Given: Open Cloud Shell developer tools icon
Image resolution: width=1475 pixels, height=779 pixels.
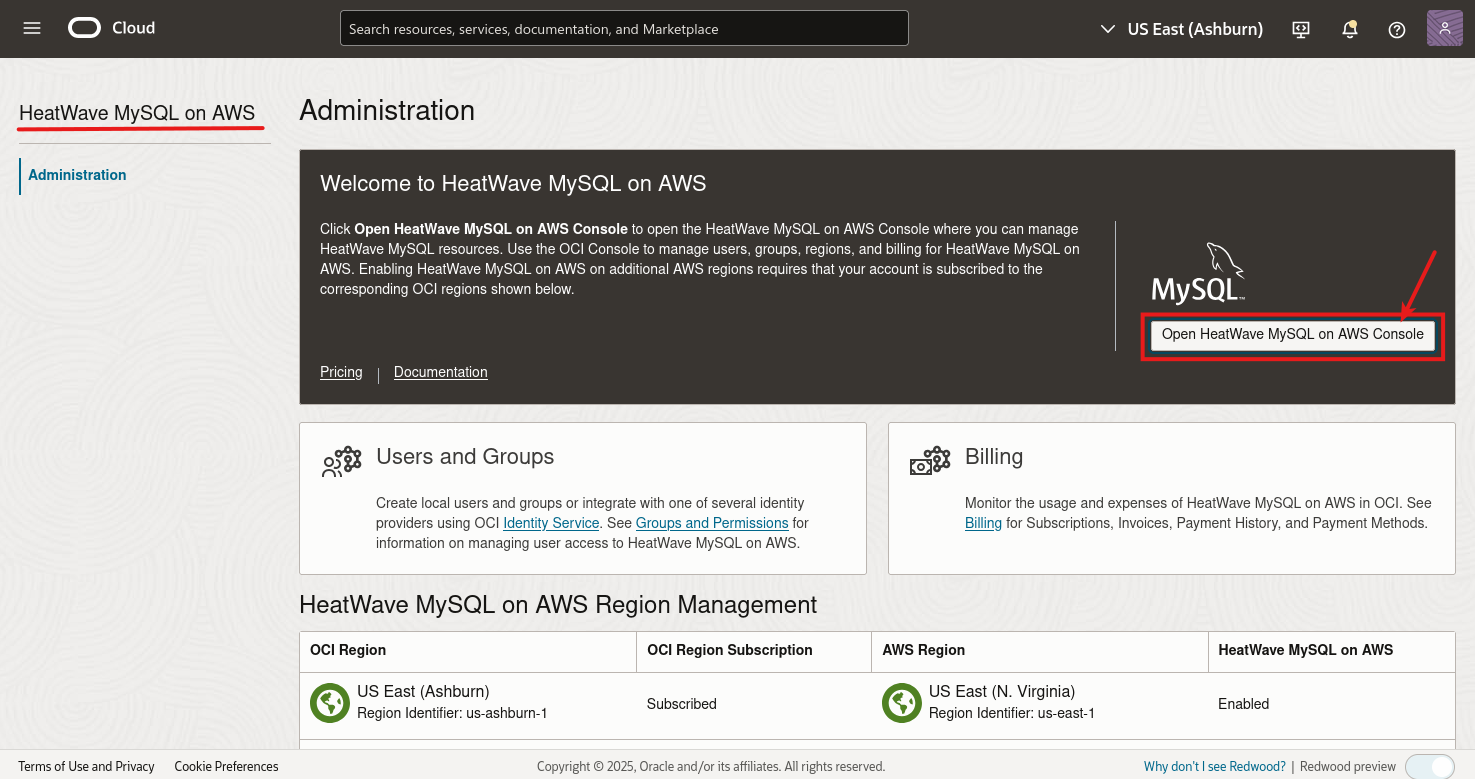Looking at the screenshot, I should point(1301,29).
